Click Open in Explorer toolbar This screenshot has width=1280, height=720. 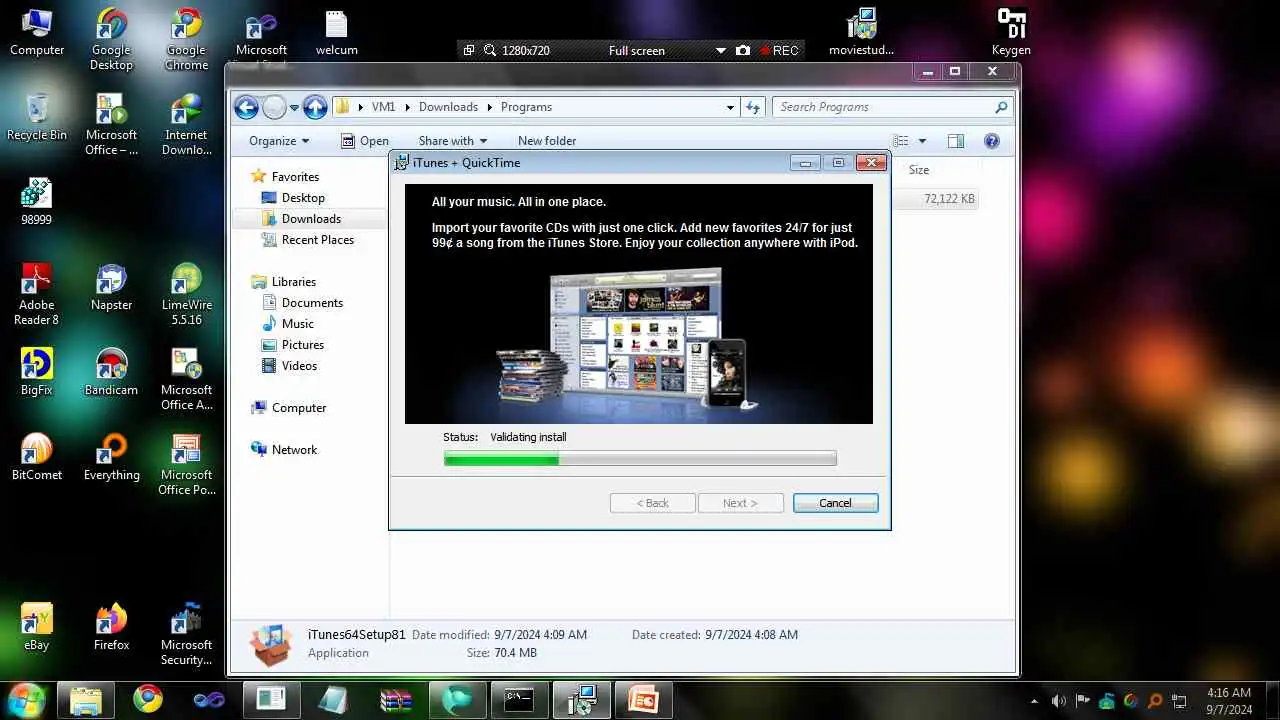(x=365, y=141)
